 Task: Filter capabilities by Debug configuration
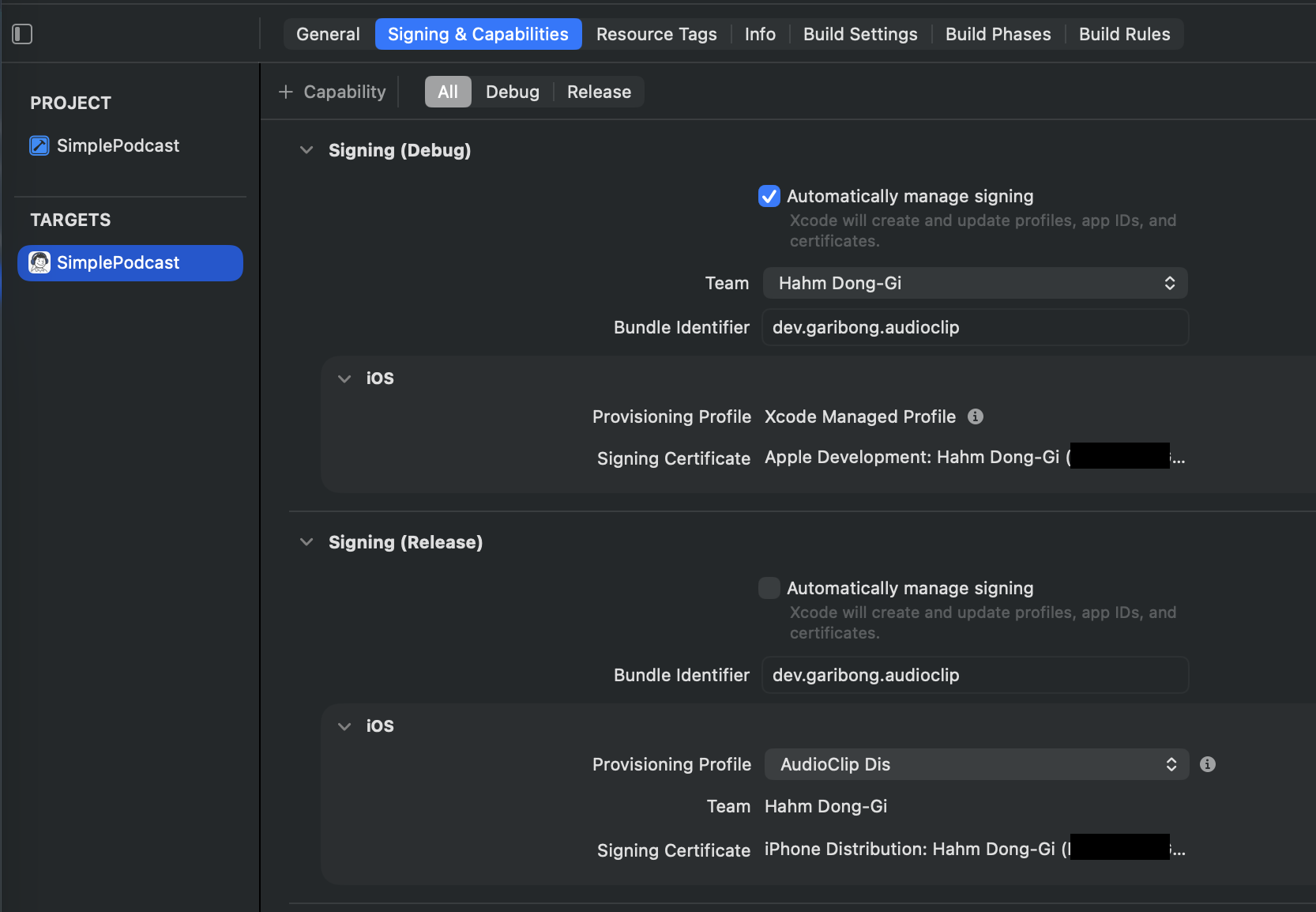point(513,92)
